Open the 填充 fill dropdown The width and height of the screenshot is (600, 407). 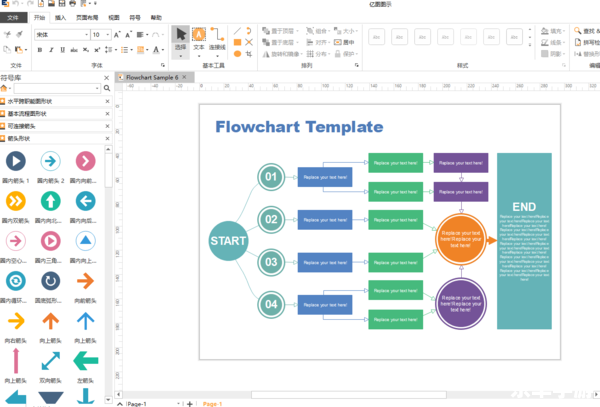(x=553, y=31)
